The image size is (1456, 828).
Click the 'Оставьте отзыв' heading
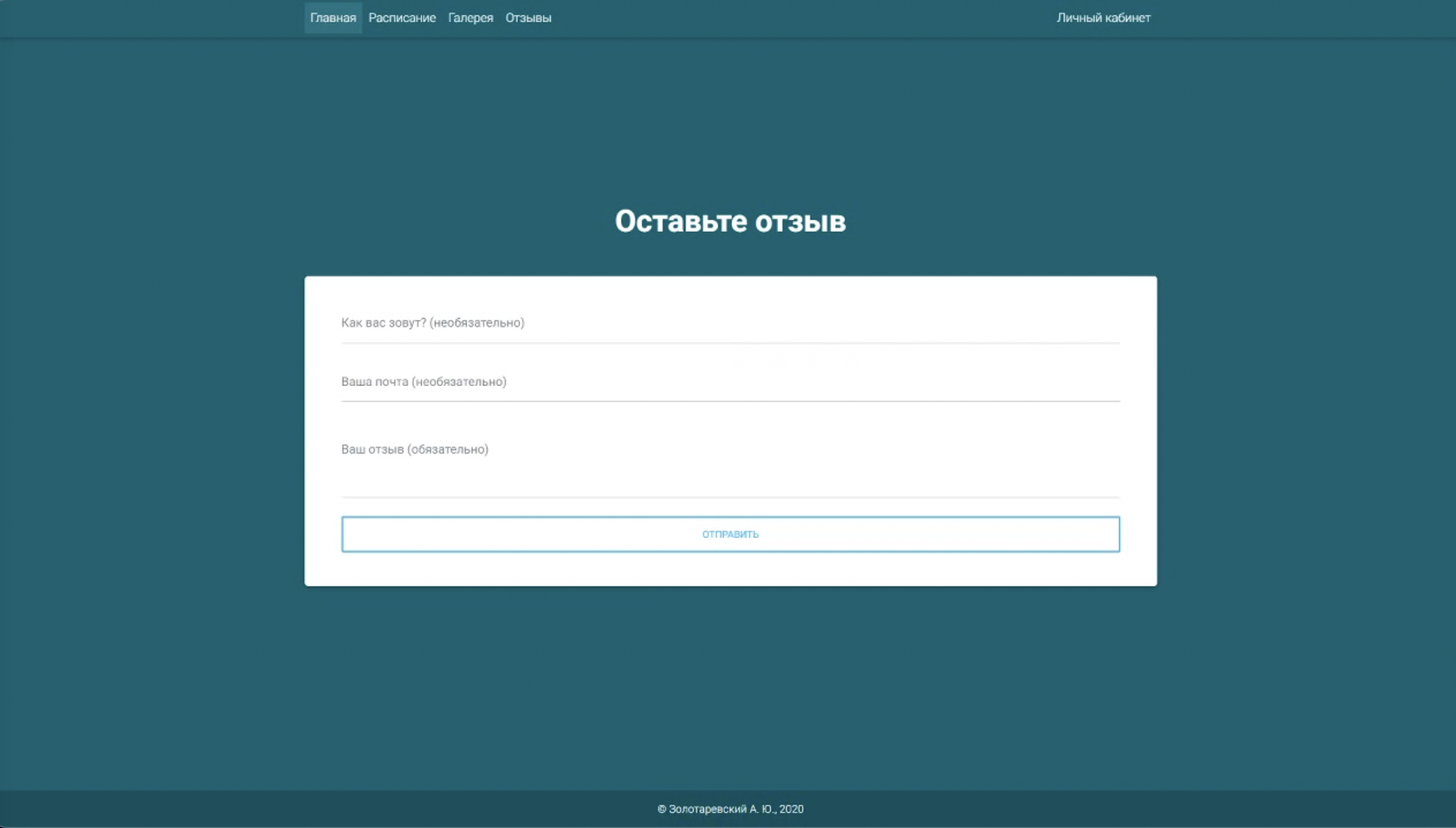point(730,221)
